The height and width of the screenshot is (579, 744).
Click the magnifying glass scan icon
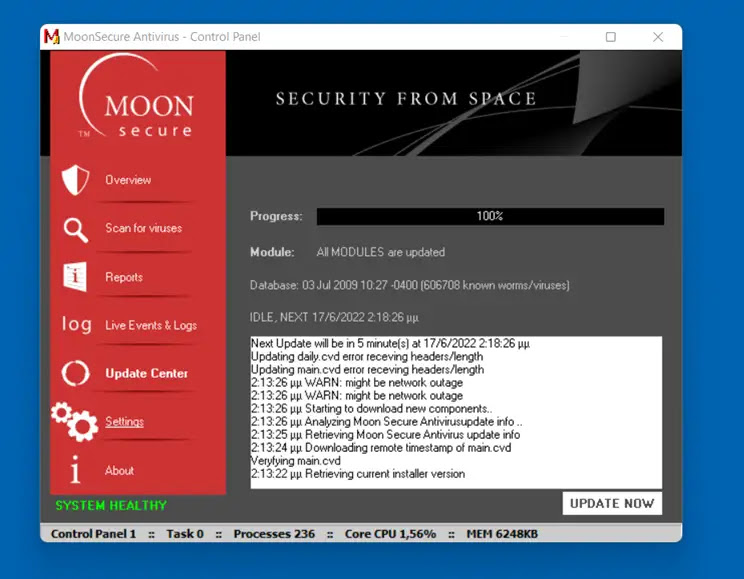coord(76,230)
